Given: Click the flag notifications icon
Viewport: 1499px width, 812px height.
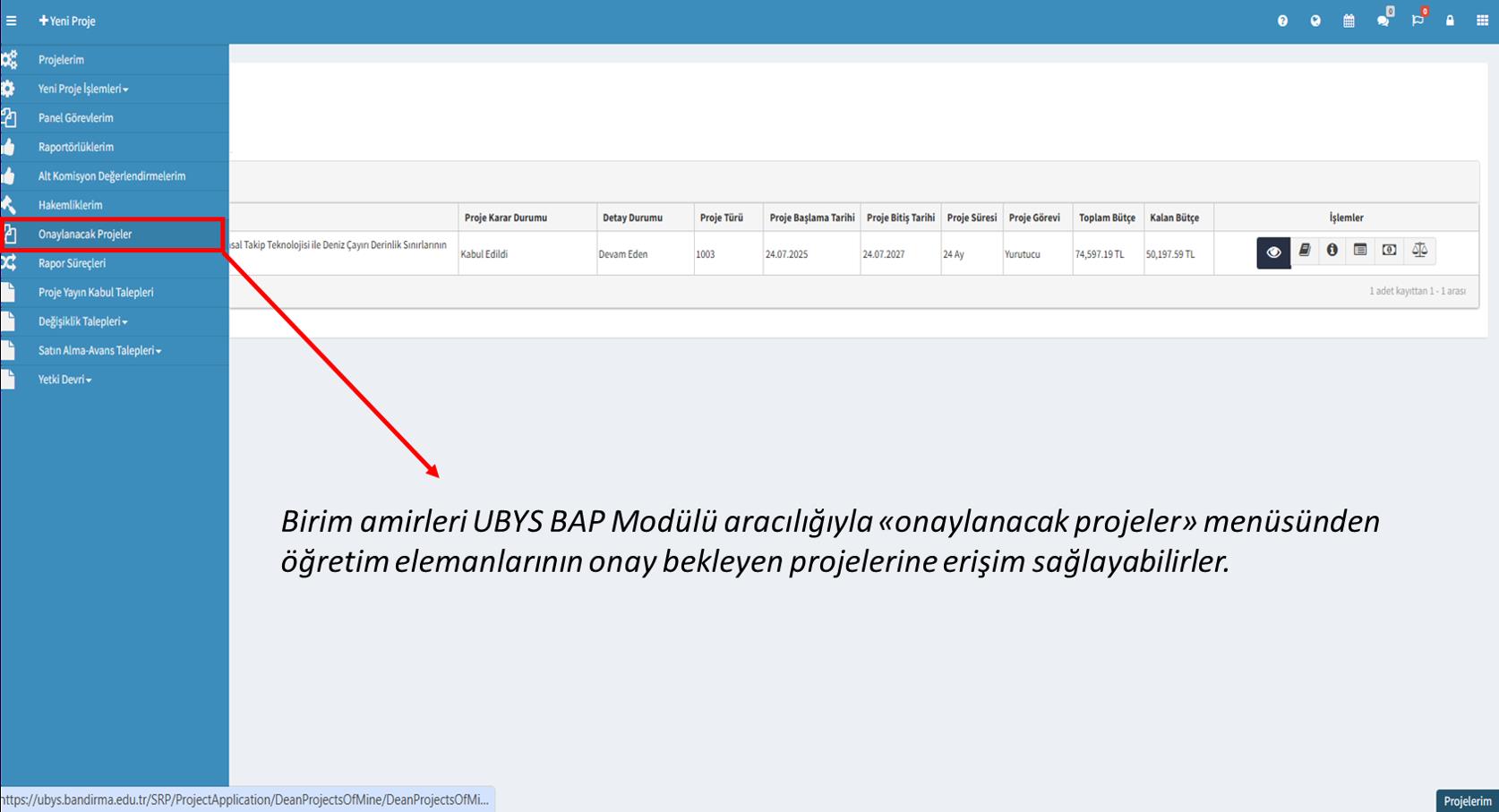Looking at the screenshot, I should tap(1417, 21).
